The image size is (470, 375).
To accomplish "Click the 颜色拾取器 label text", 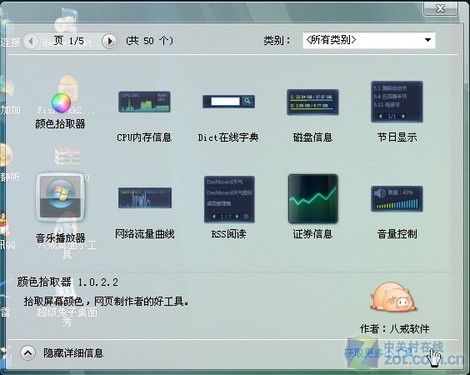I will (60, 124).
